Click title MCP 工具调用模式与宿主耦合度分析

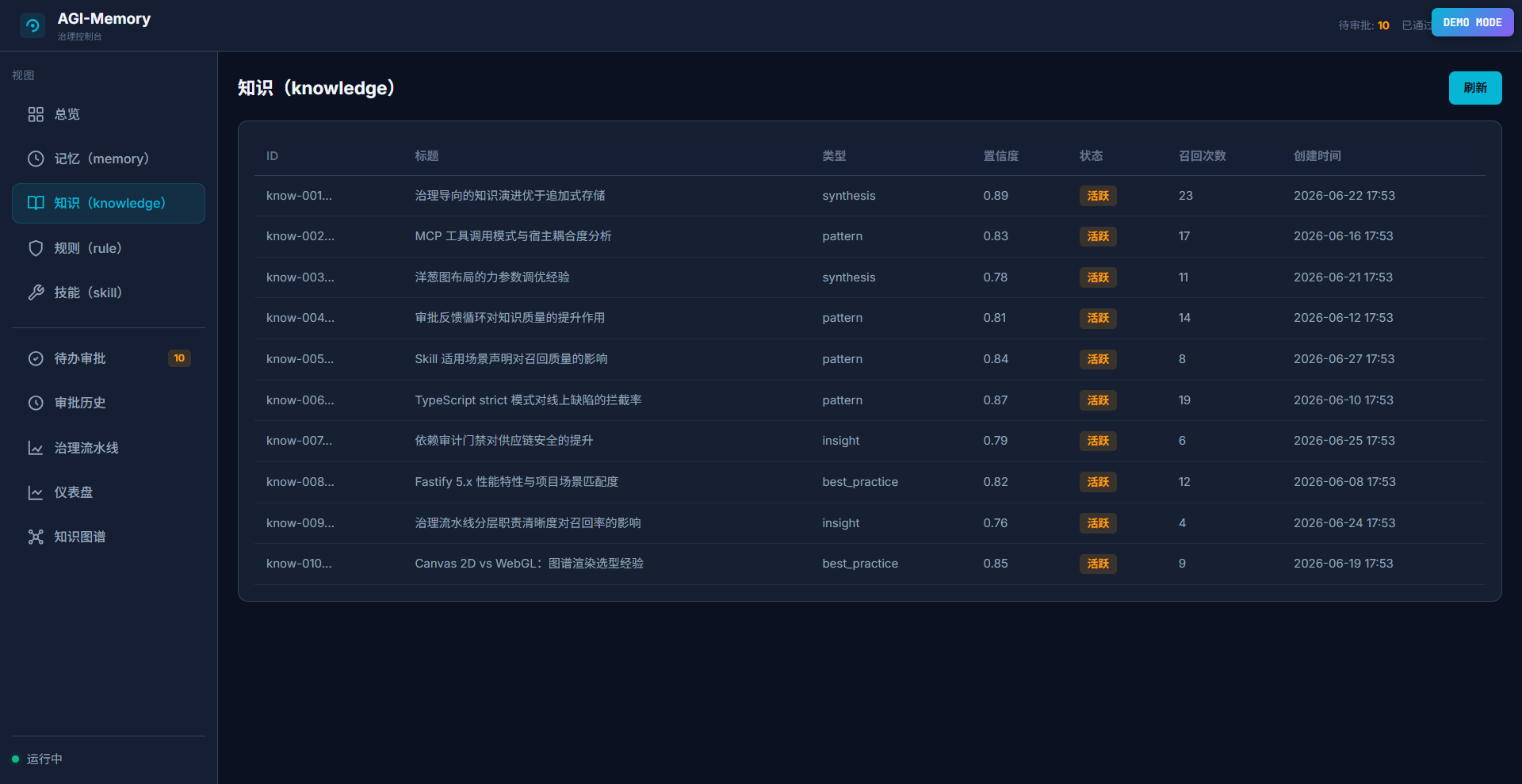[x=513, y=236]
